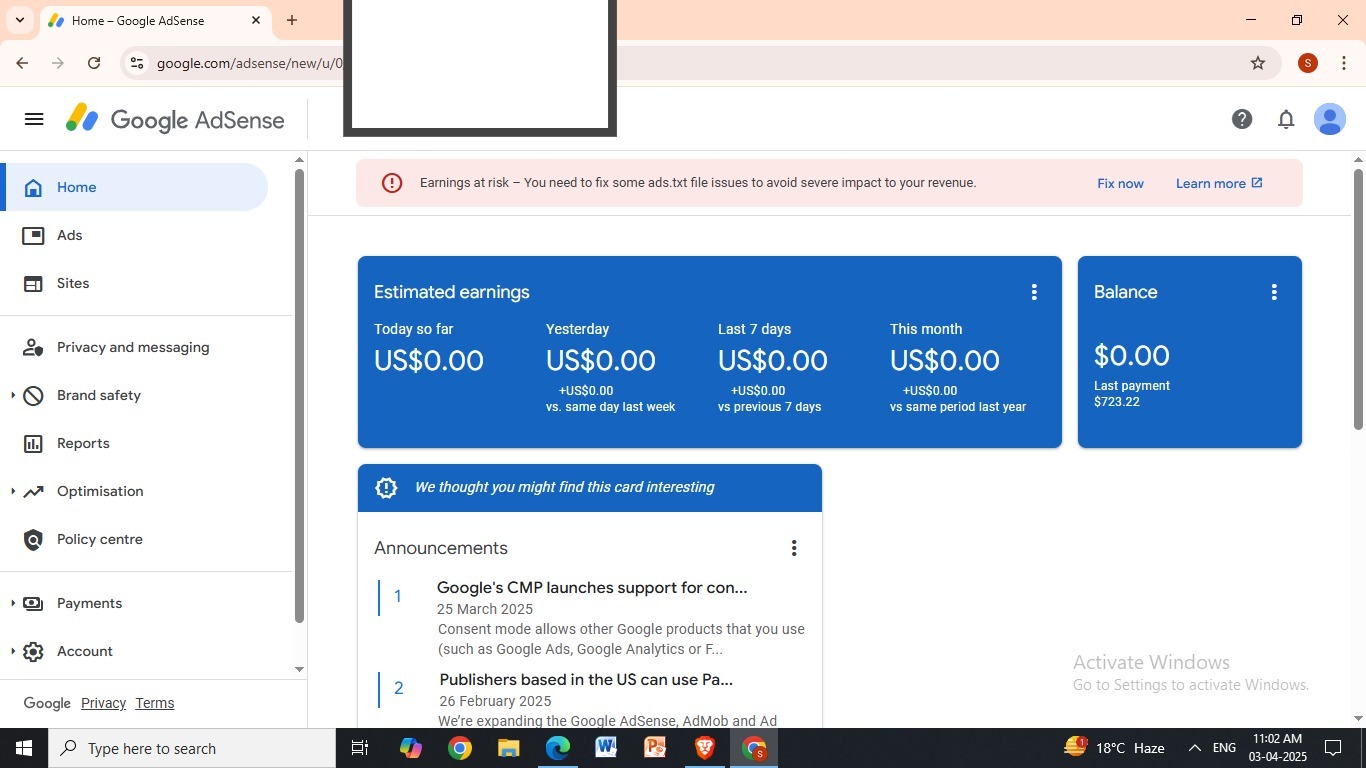Image resolution: width=1366 pixels, height=768 pixels.
Task: Click the Last 7 days earnings value
Action: tap(773, 361)
